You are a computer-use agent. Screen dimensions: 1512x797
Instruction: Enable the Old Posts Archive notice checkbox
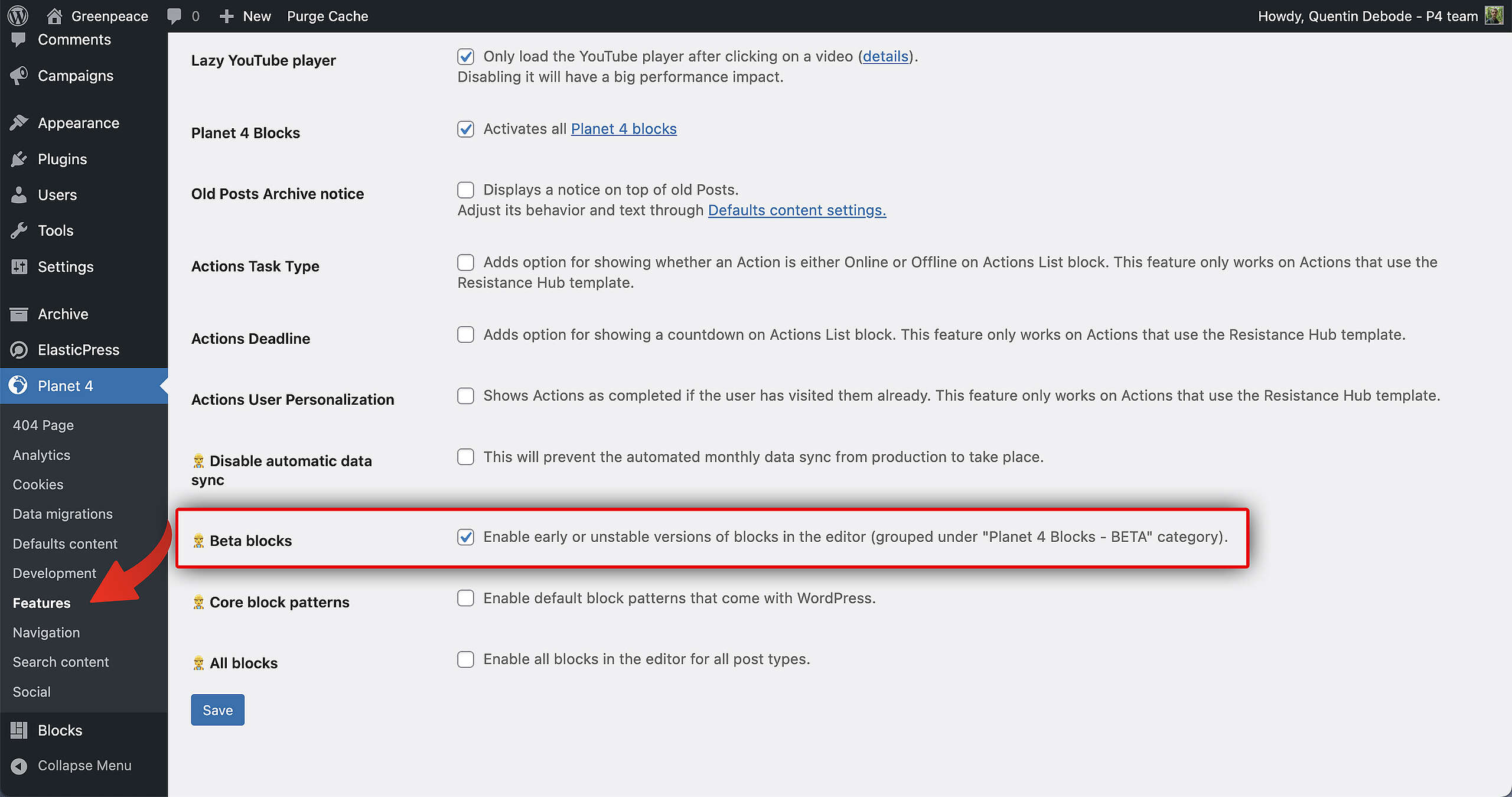(465, 190)
